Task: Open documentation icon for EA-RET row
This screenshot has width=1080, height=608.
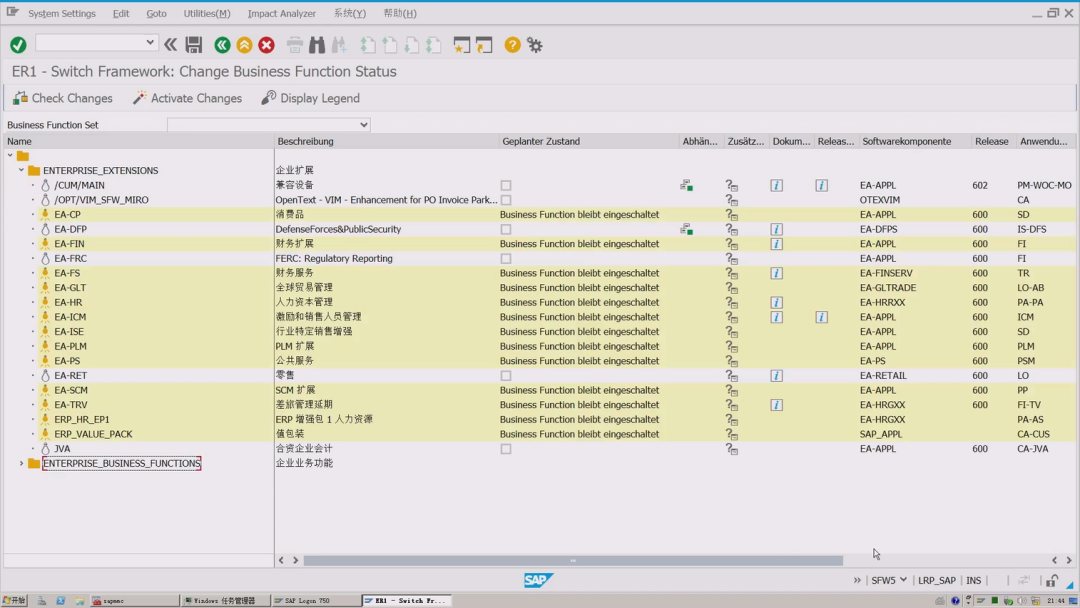Action: point(776,375)
